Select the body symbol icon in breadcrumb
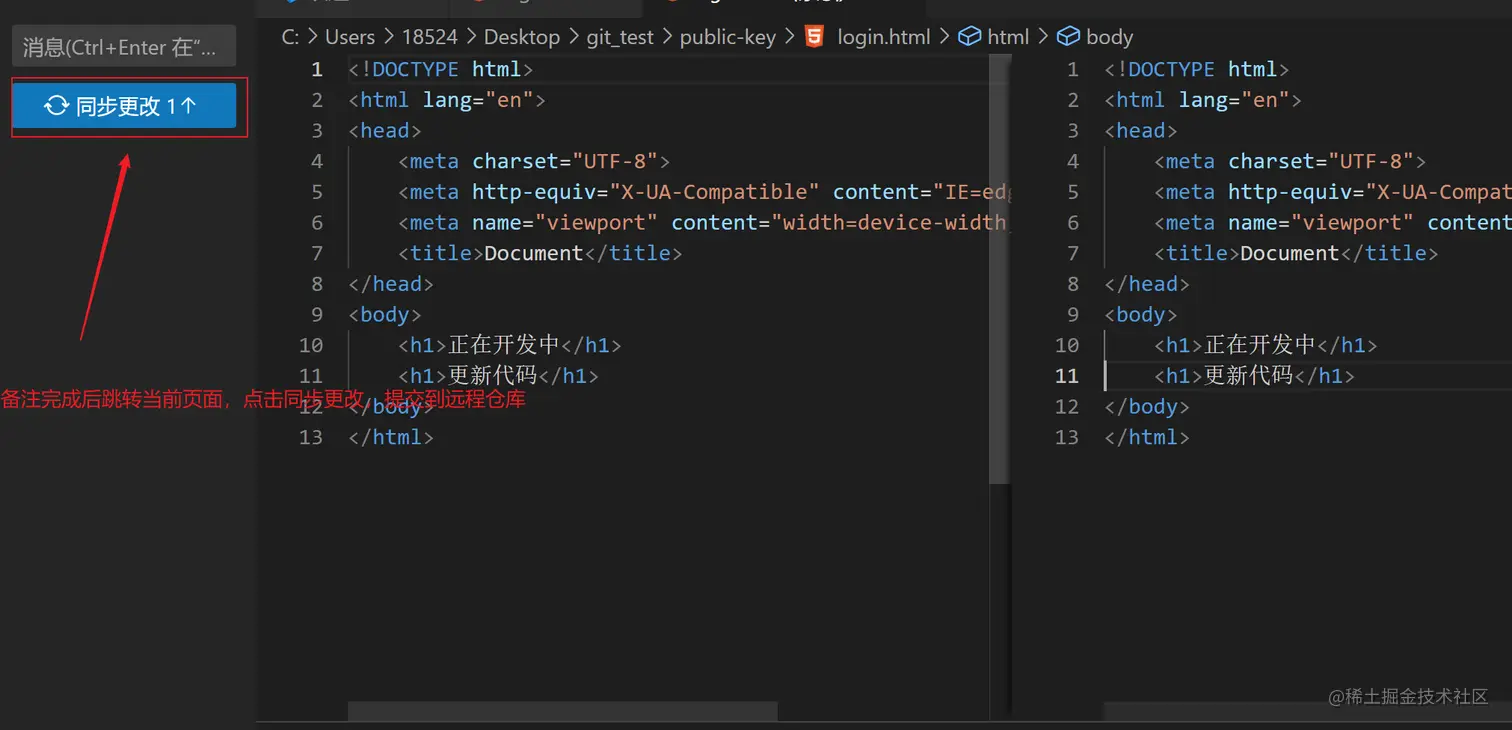1512x730 pixels. tap(1068, 37)
